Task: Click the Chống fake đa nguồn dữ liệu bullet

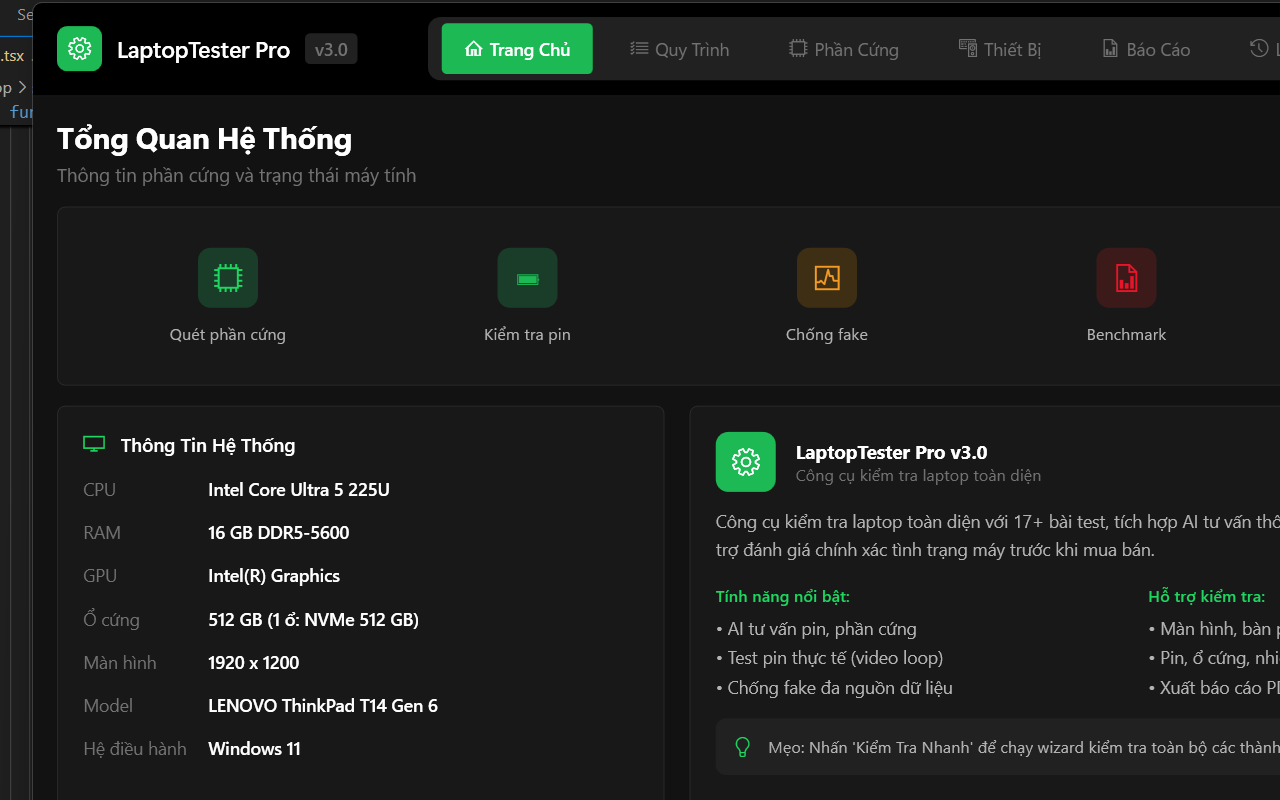Action: [835, 688]
